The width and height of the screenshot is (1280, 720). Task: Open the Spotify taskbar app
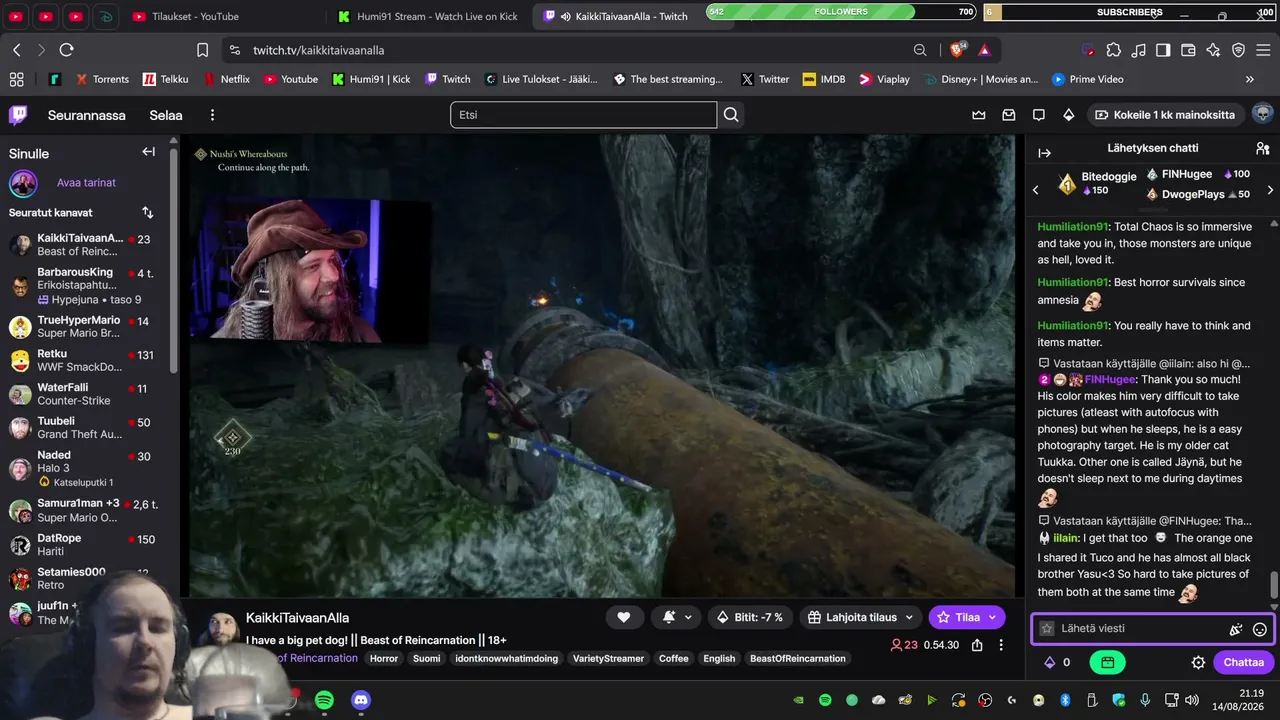point(324,700)
